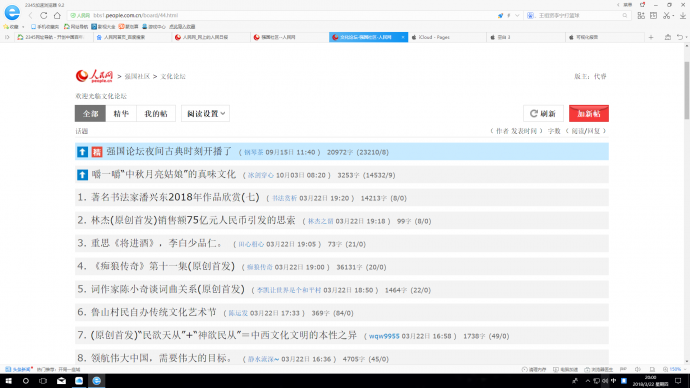Close the active 文化论坛 tab

(403, 37)
